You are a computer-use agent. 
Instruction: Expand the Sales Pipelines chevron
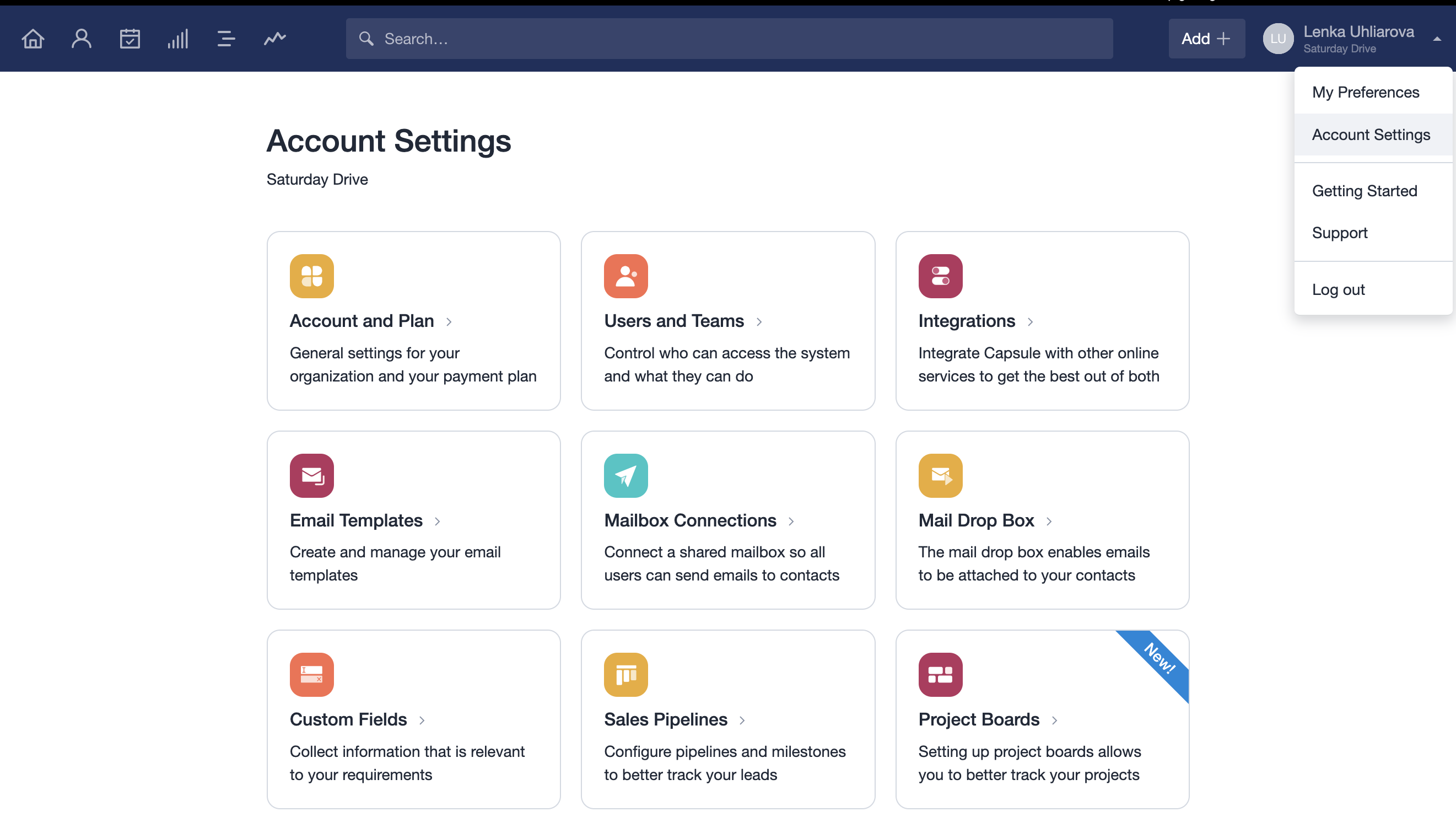(x=742, y=720)
